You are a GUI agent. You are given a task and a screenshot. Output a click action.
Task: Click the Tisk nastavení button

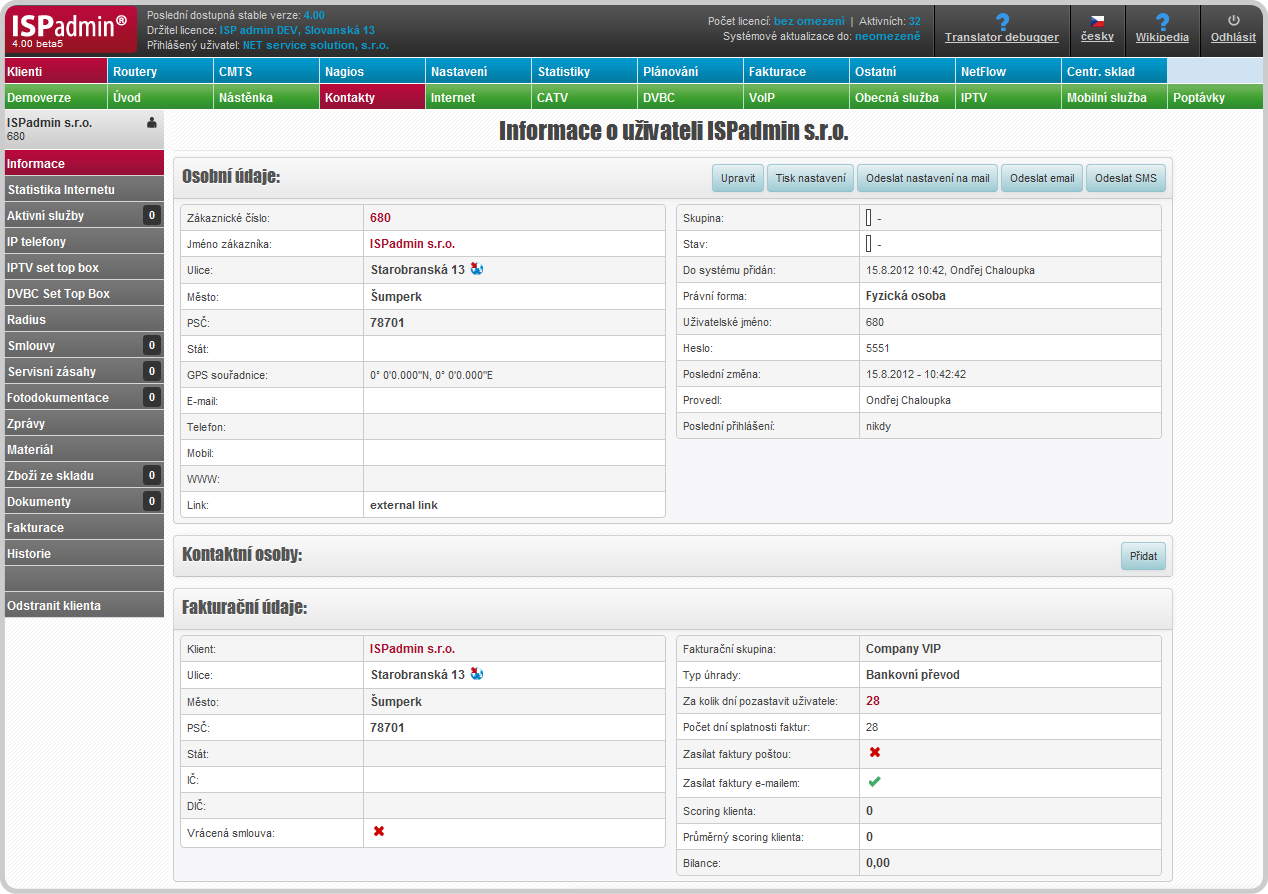point(810,178)
